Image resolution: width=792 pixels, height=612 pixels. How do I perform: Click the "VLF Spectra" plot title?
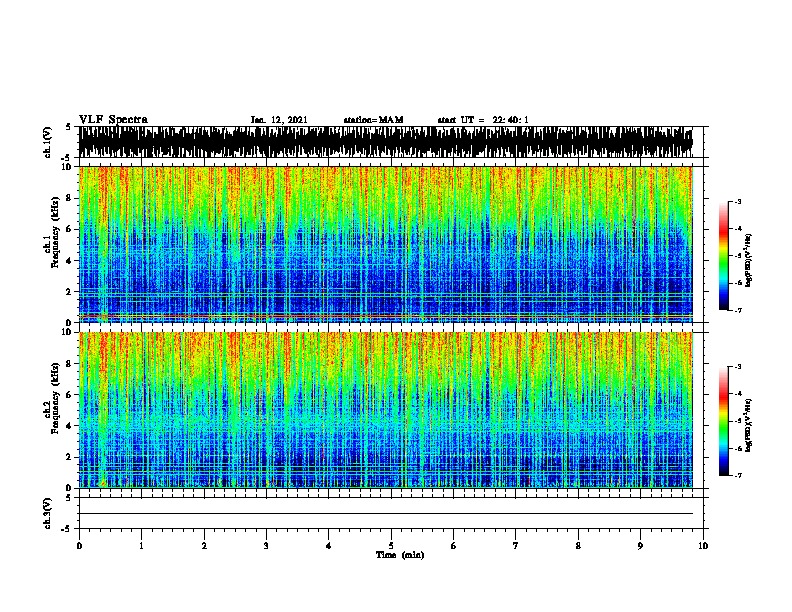tap(113, 119)
